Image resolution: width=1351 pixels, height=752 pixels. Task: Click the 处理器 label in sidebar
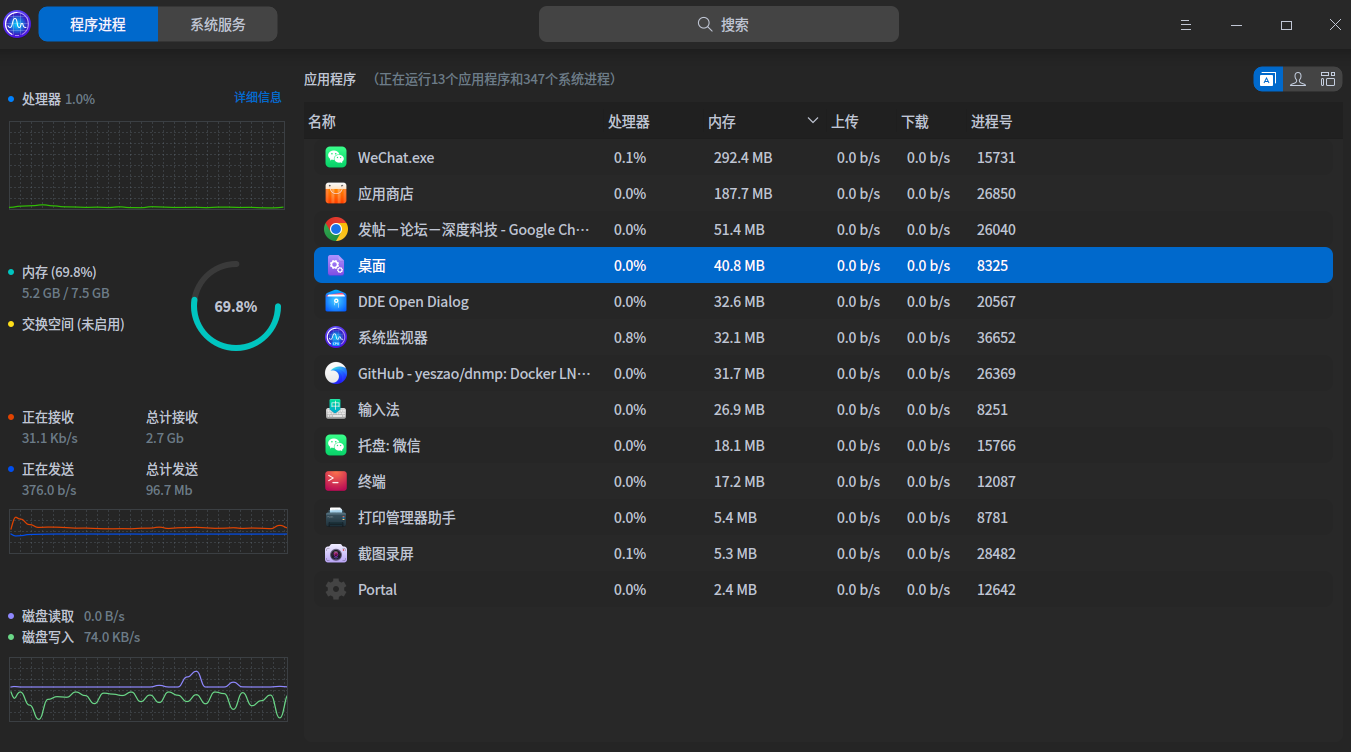tap(41, 99)
